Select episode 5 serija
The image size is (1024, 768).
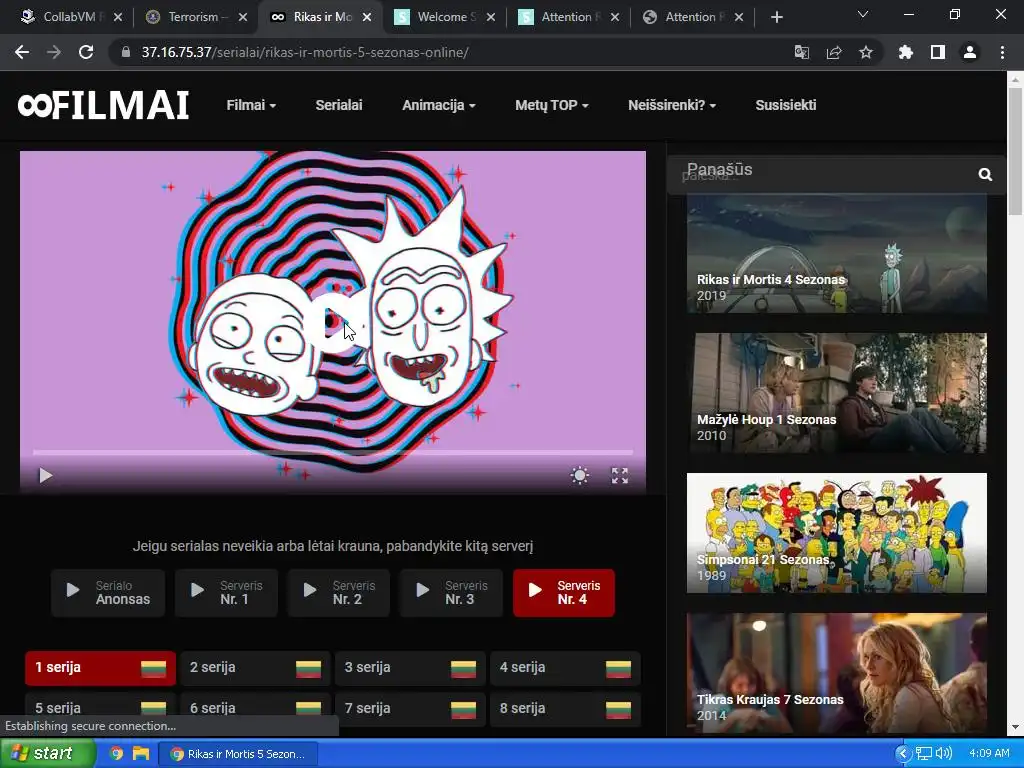101,709
